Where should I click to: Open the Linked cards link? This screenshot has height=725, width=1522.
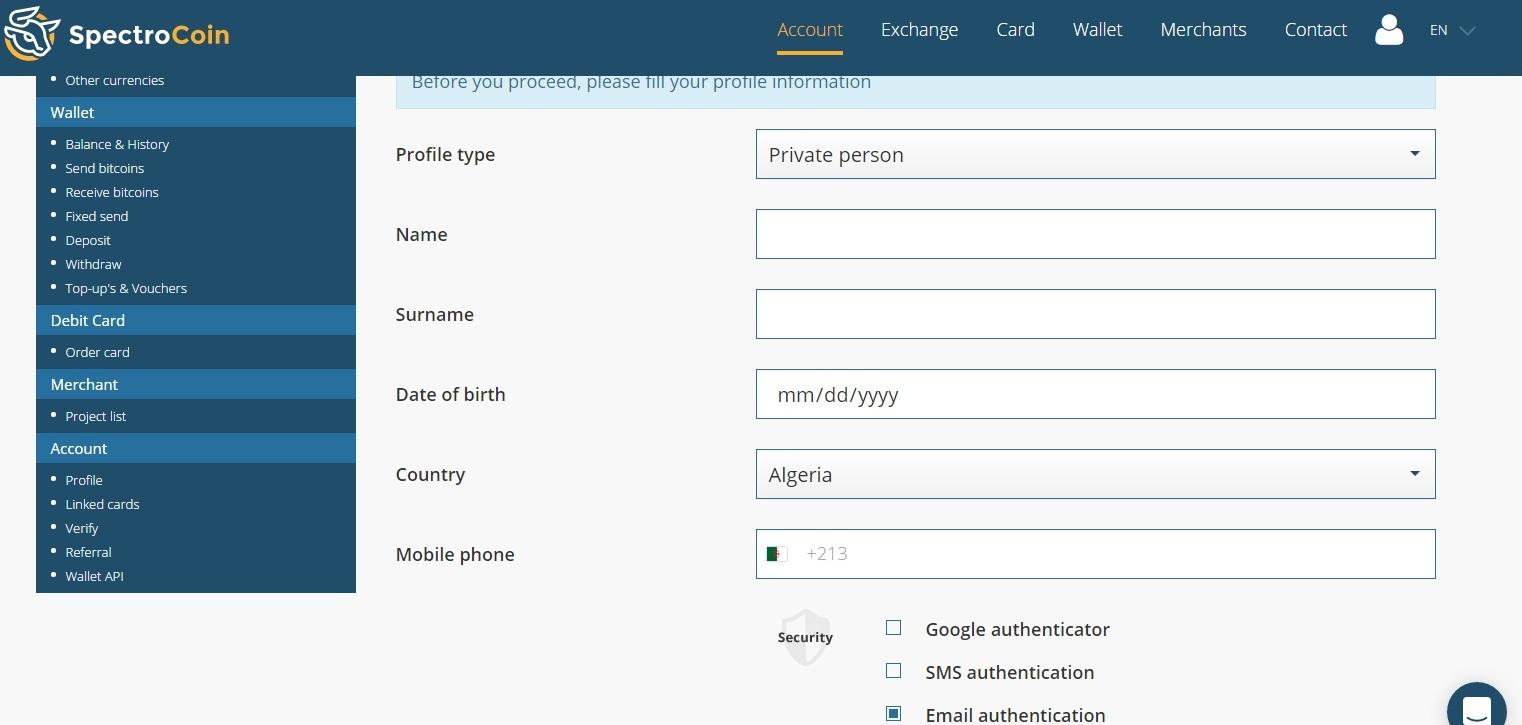(102, 504)
